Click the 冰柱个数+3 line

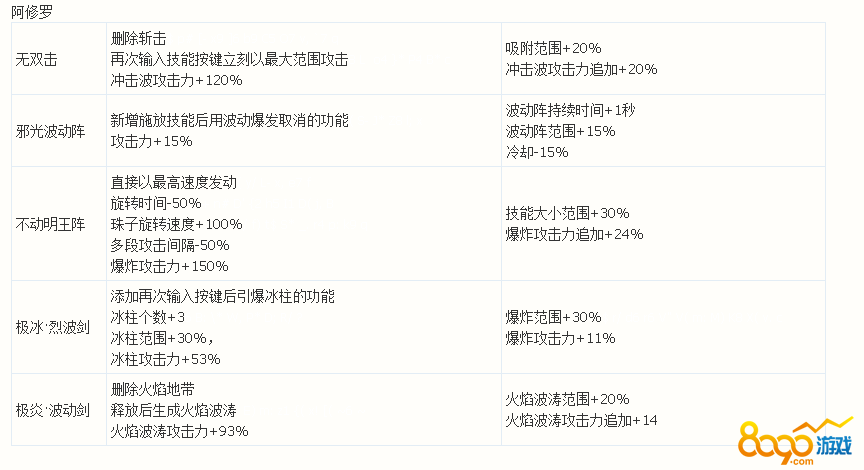[148, 317]
